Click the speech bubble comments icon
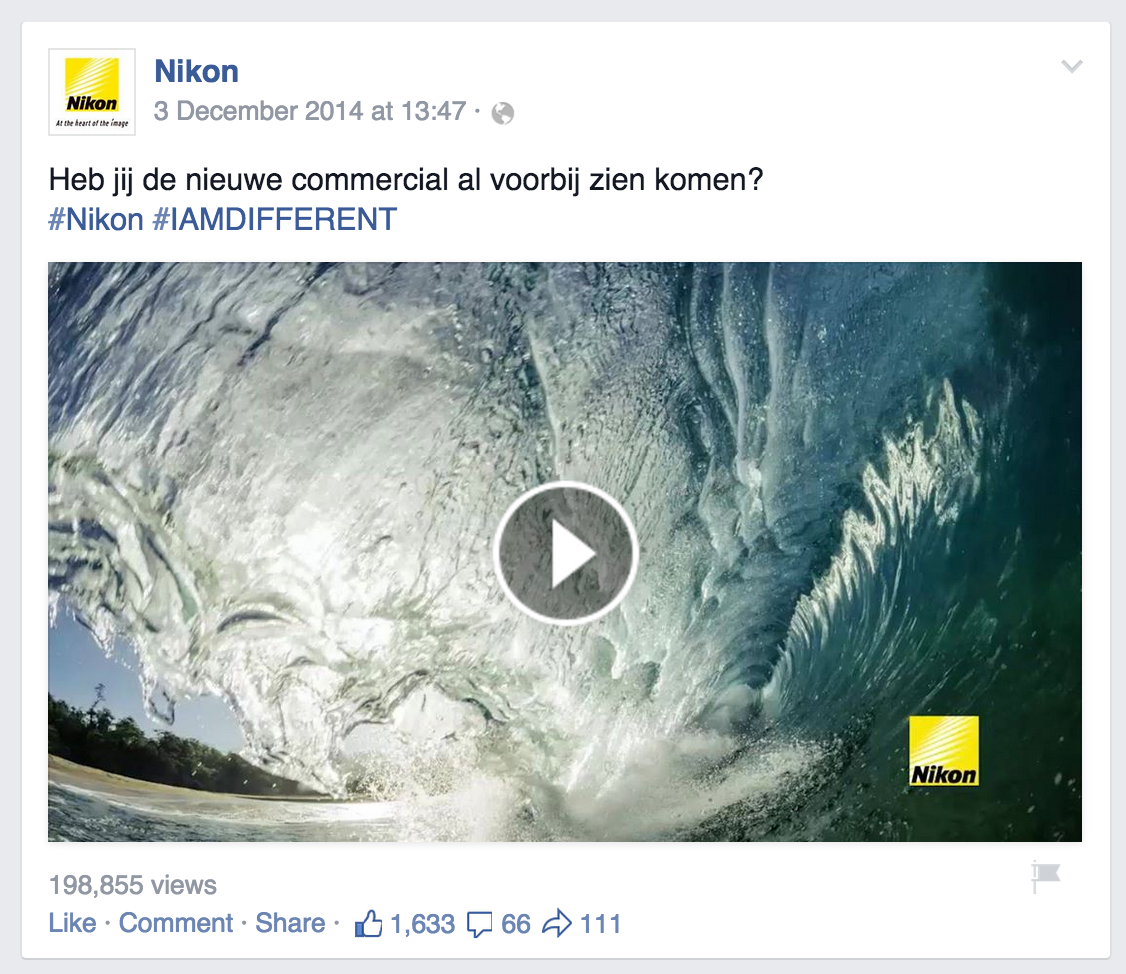 pos(480,924)
